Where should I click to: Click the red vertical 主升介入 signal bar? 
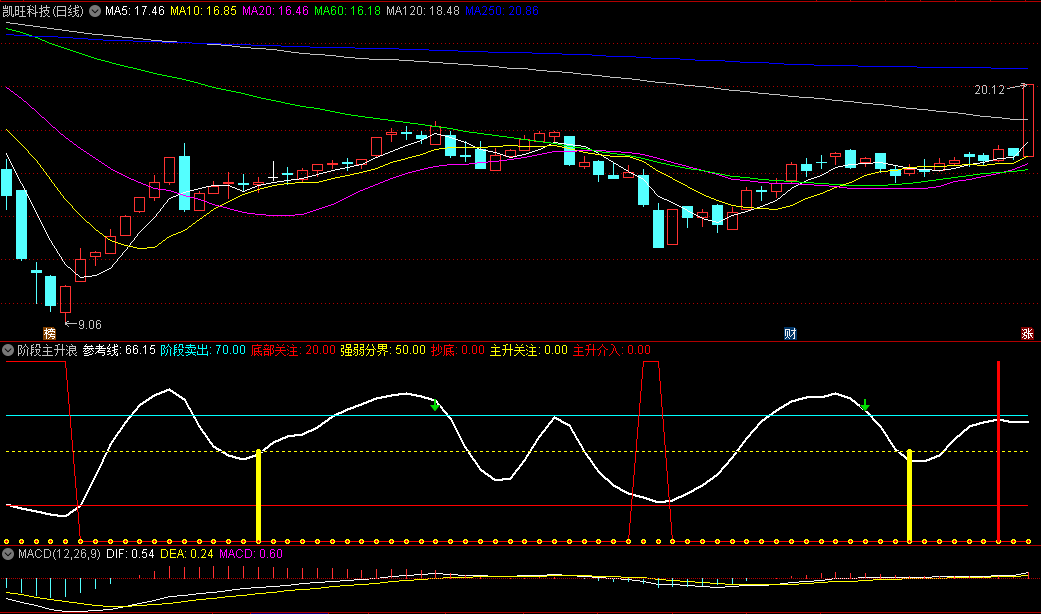999,451
